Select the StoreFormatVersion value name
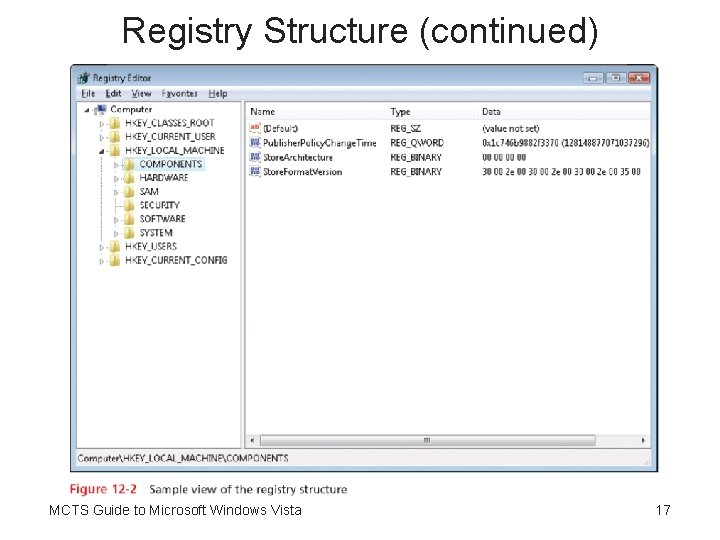Image resolution: width=720 pixels, height=540 pixels. coord(302,172)
